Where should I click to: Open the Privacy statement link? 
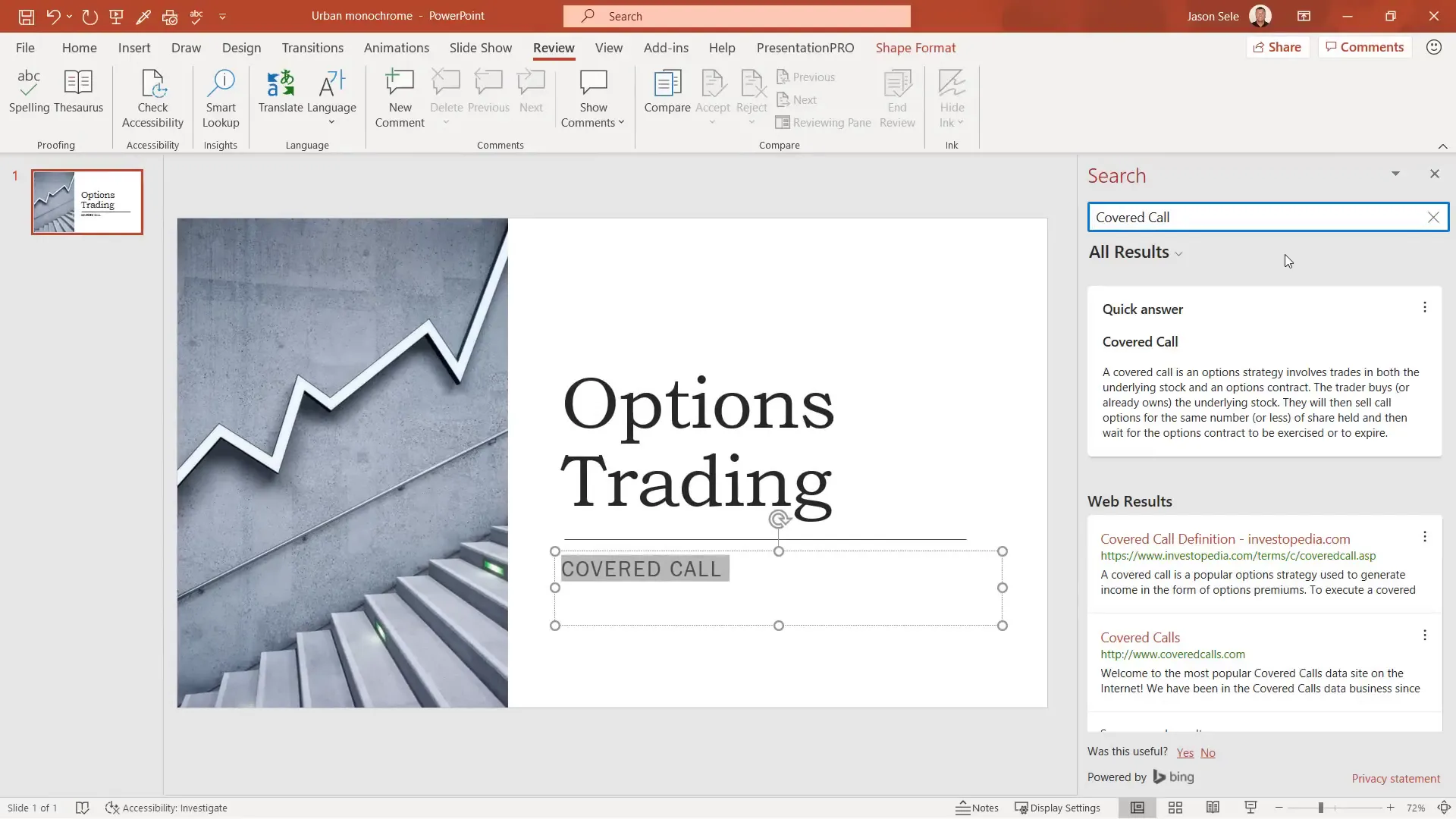point(1395,779)
